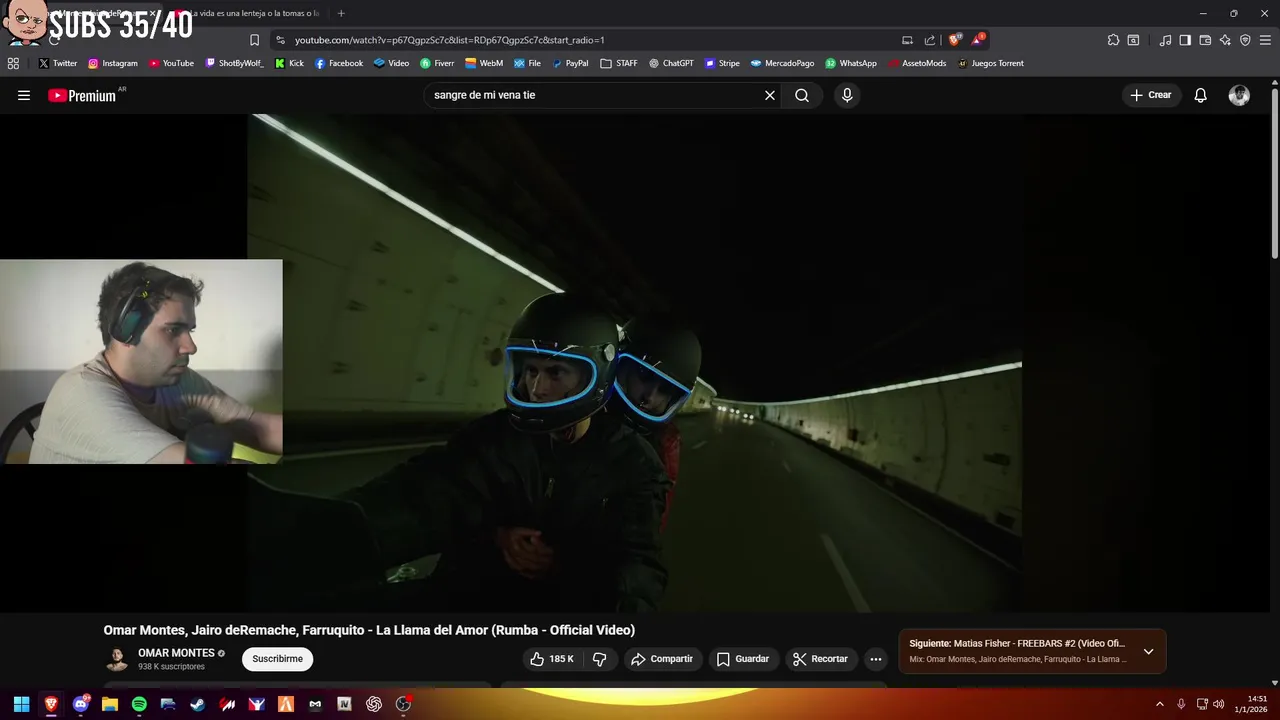Open Facebook bookmark
The width and height of the screenshot is (1280, 720).
point(339,63)
